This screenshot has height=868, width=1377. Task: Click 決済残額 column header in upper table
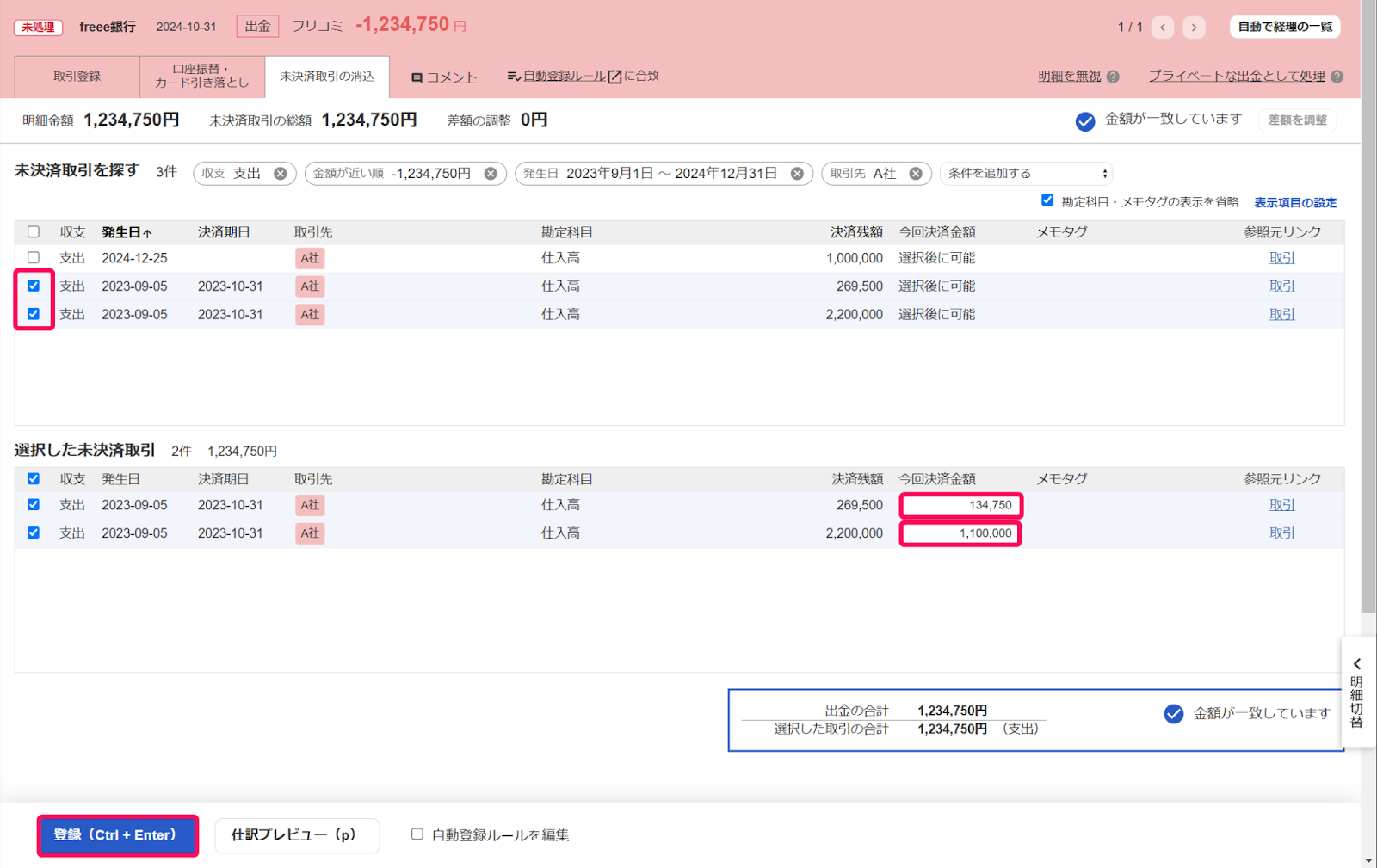(x=856, y=232)
